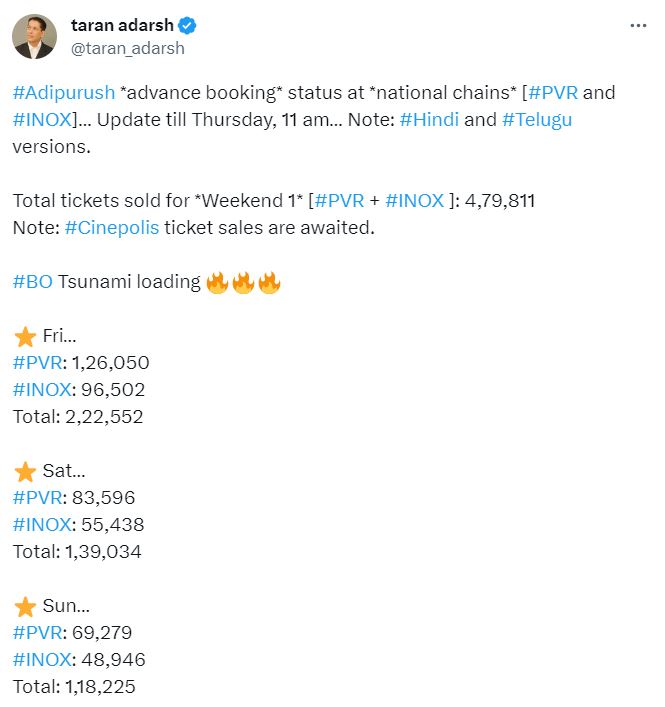
Task: Open the tweet's three-dot more options menu
Action: pyautogui.click(x=638, y=26)
